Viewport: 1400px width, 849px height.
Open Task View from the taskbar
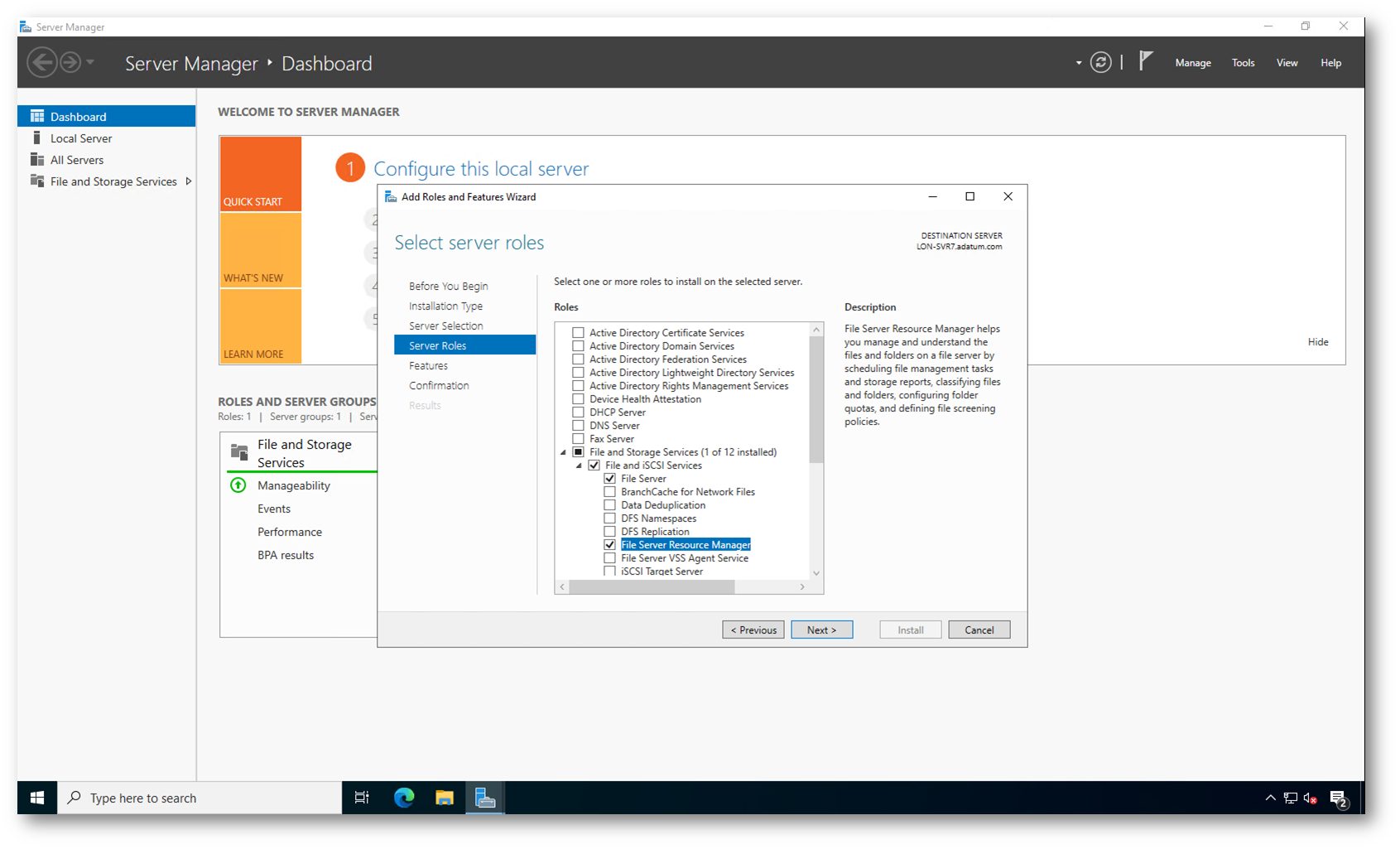click(362, 798)
